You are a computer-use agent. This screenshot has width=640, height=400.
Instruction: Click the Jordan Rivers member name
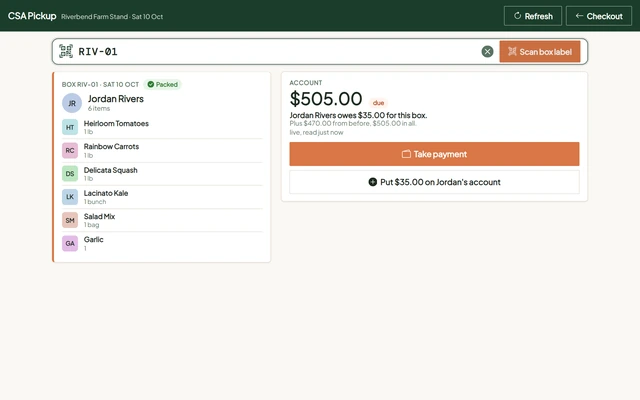116,99
